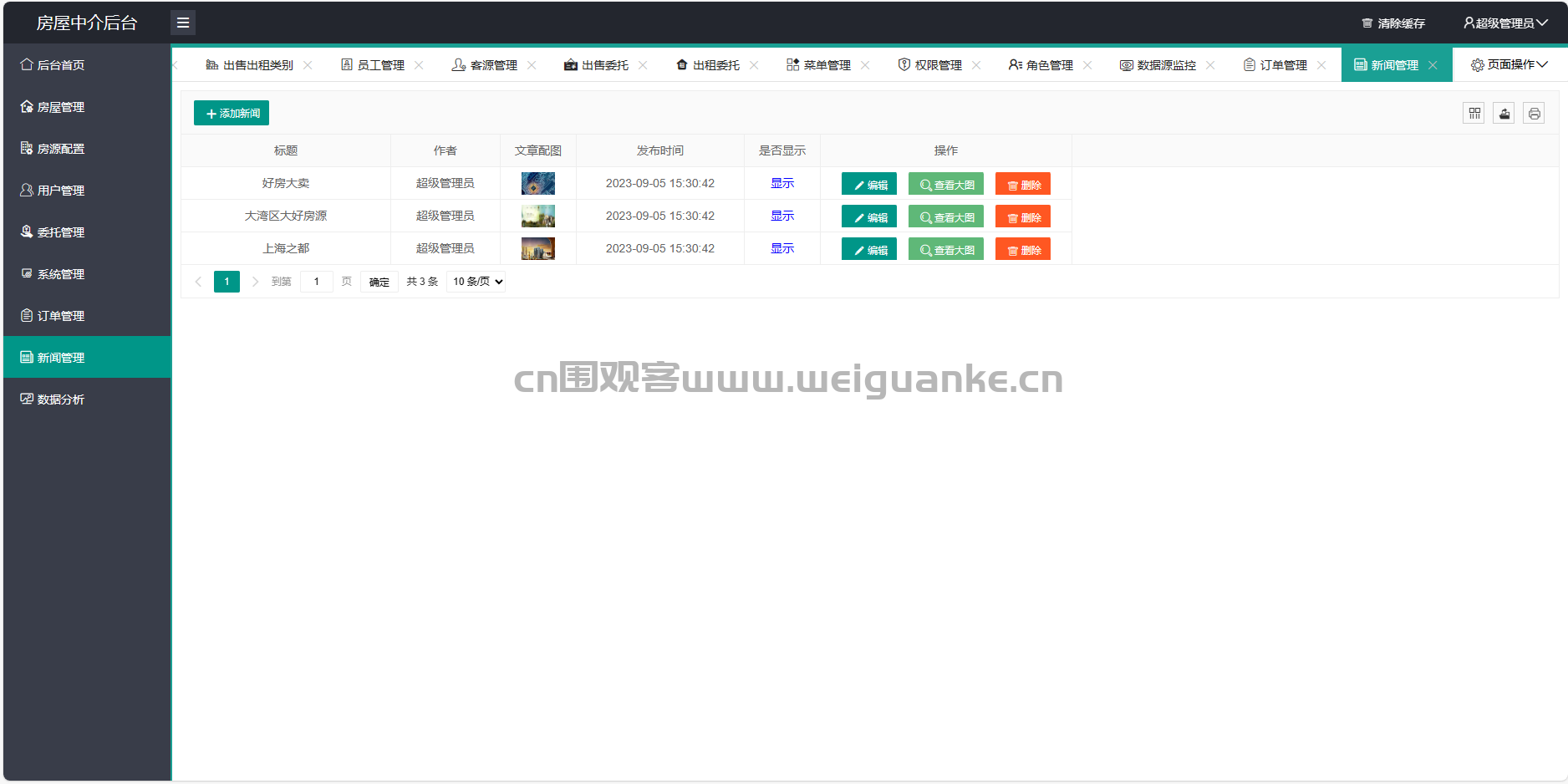Delete the 上海之都 news row
The height and width of the screenshot is (784, 1568).
(x=1023, y=249)
